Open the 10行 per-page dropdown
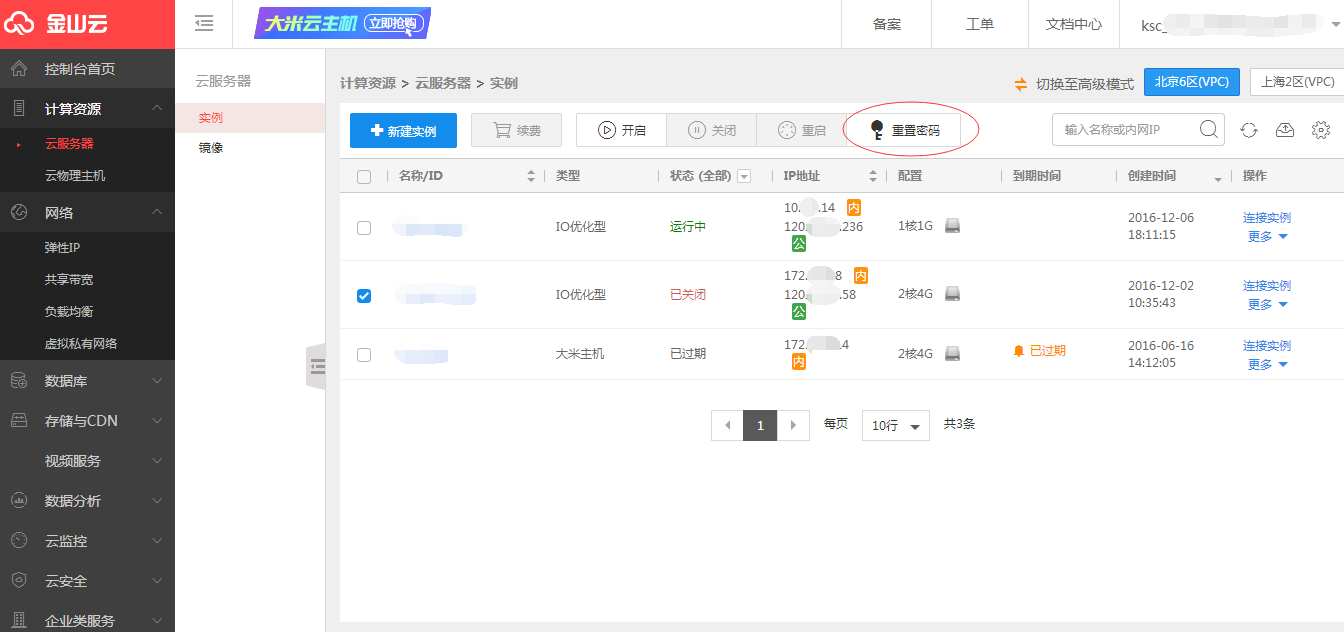 895,426
